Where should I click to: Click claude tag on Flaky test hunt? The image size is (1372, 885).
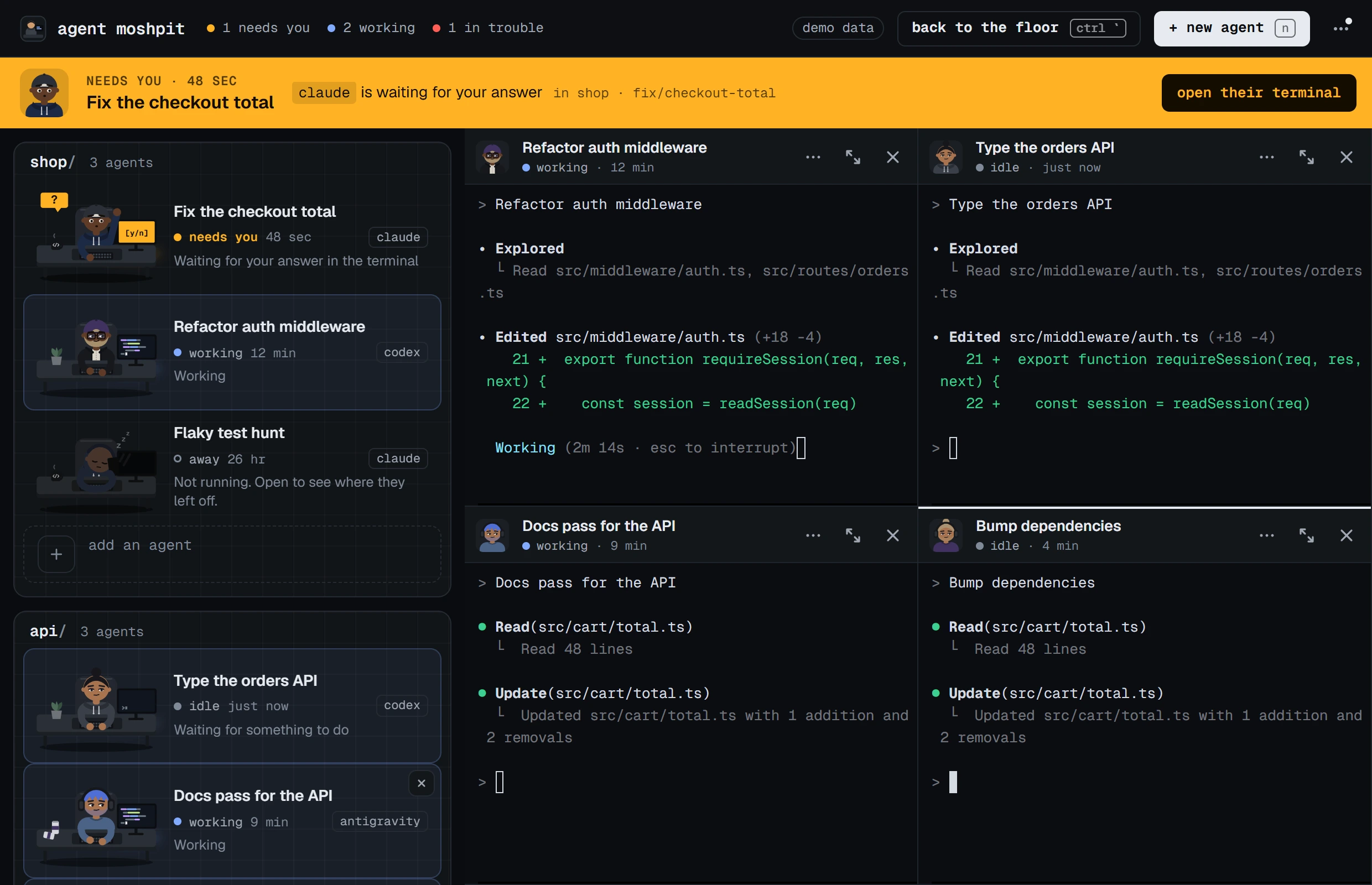point(398,458)
